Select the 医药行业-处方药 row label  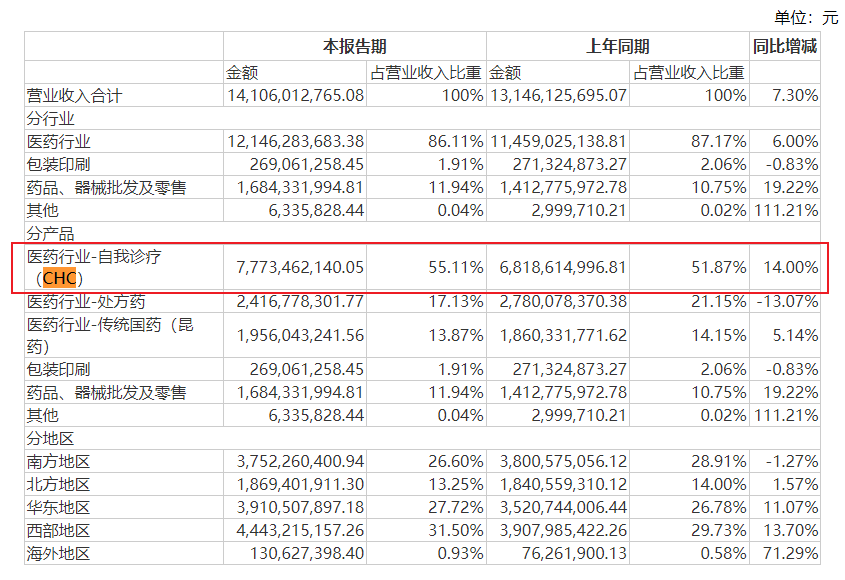click(x=86, y=302)
